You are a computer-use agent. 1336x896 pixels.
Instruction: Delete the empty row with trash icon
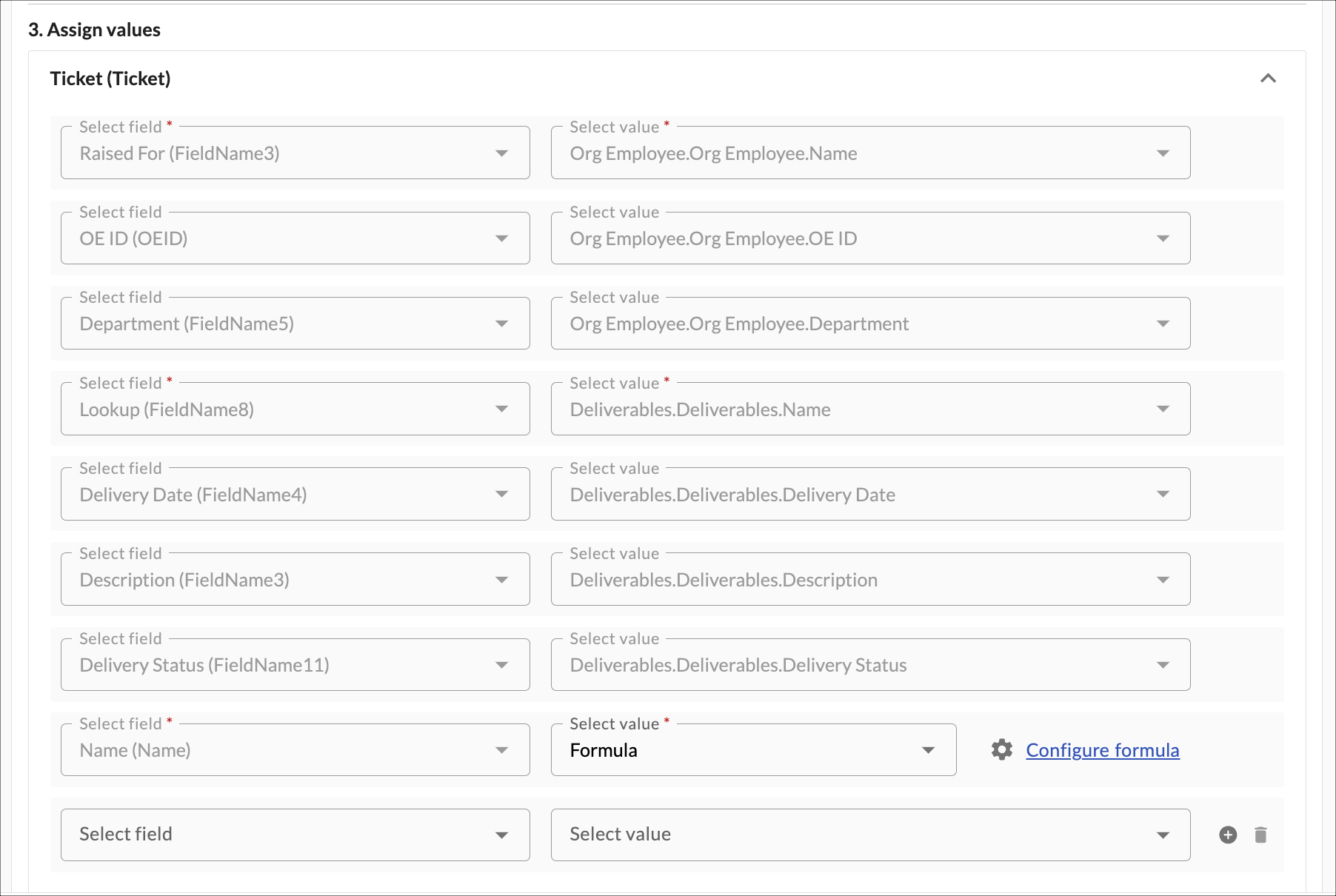pos(1260,835)
